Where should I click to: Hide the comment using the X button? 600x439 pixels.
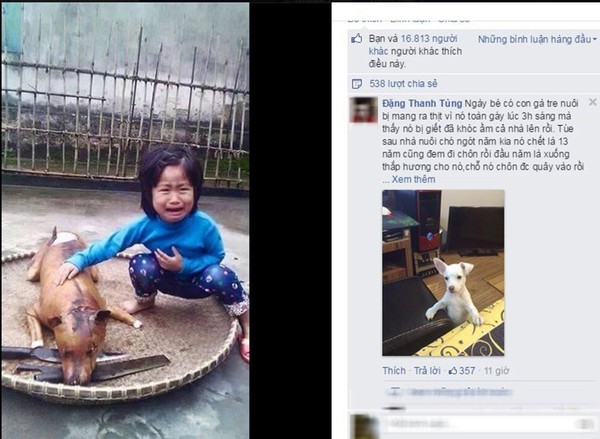(593, 102)
